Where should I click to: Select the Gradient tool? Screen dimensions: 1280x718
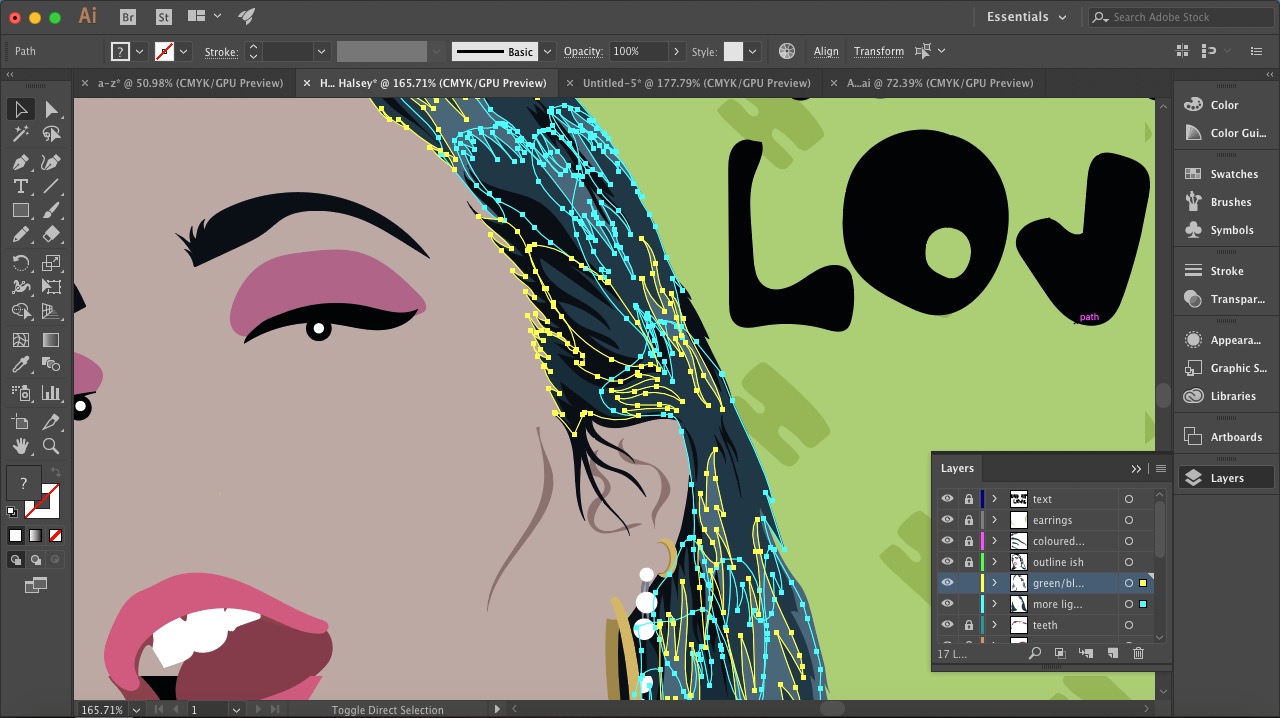[x=52, y=341]
